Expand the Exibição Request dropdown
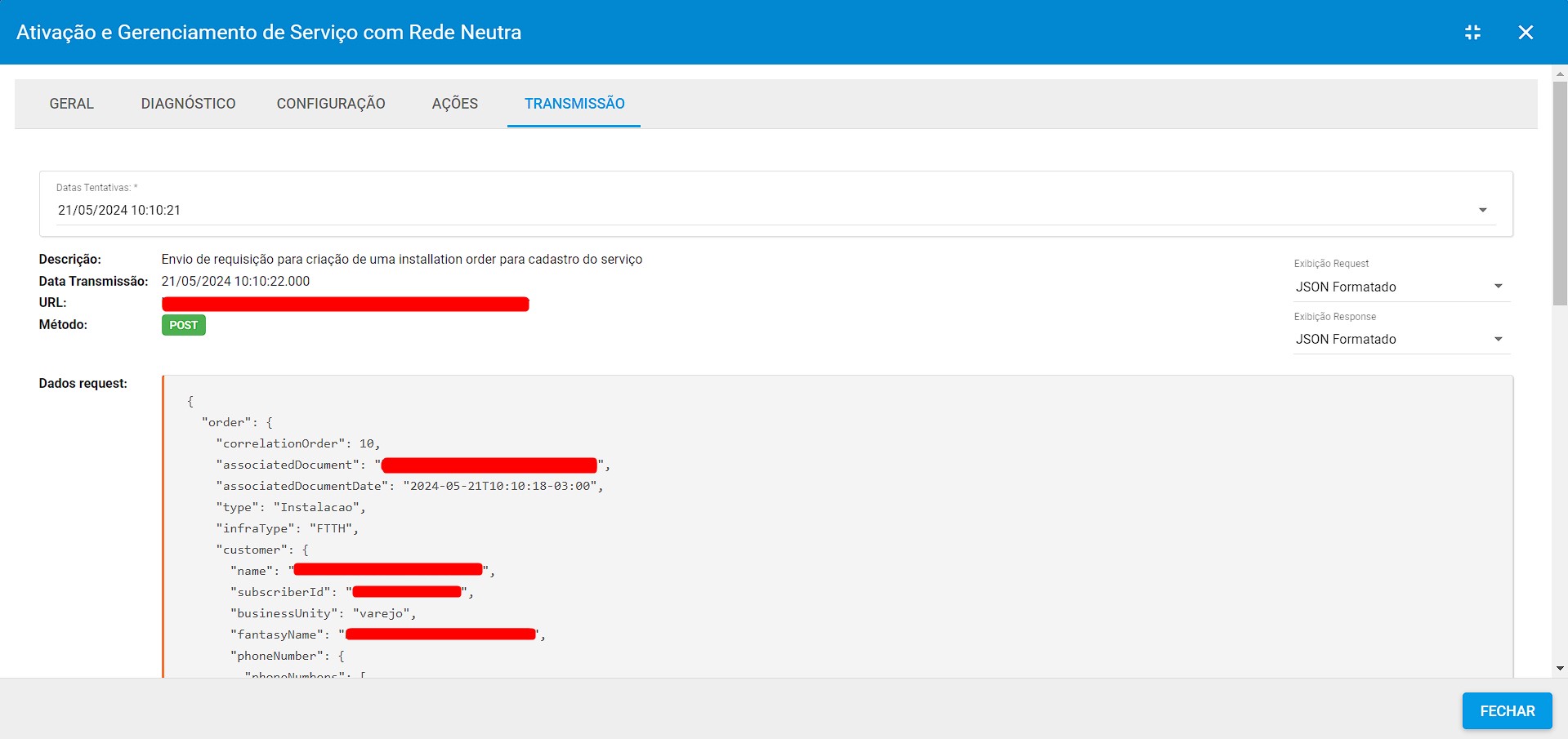The image size is (1568, 739). [x=1401, y=287]
